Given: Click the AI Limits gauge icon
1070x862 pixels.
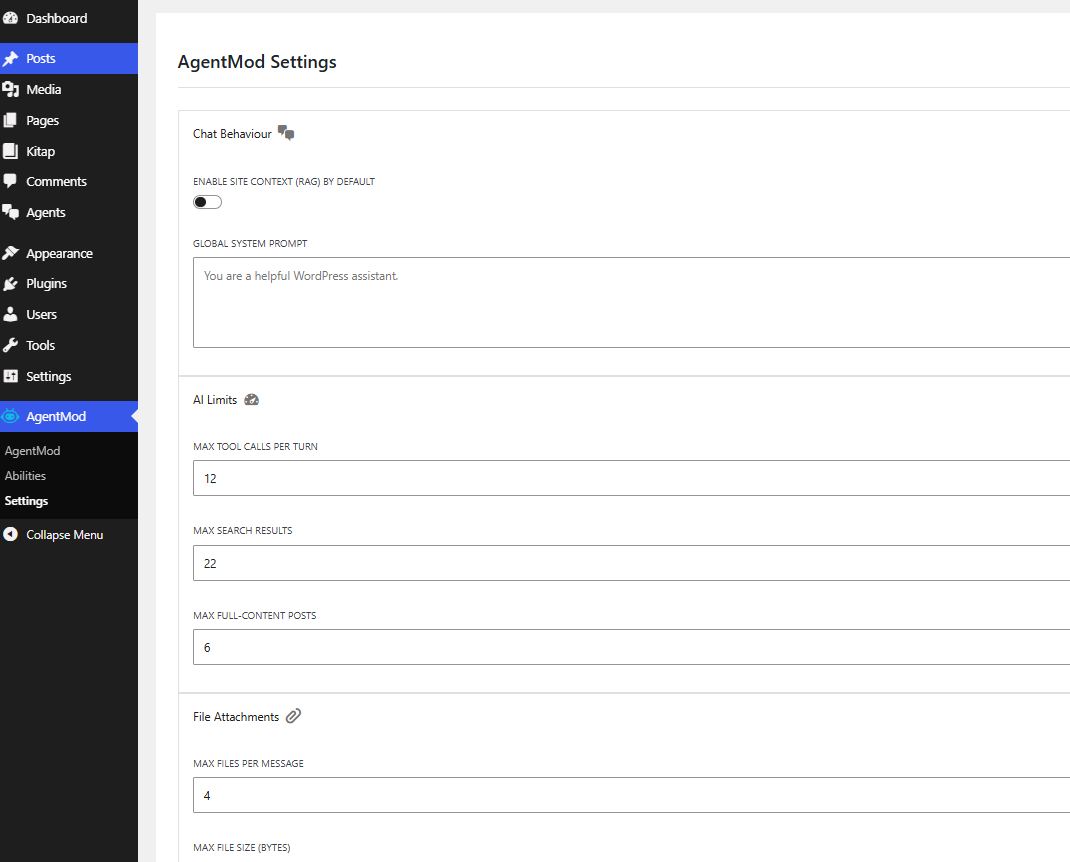Looking at the screenshot, I should point(252,400).
